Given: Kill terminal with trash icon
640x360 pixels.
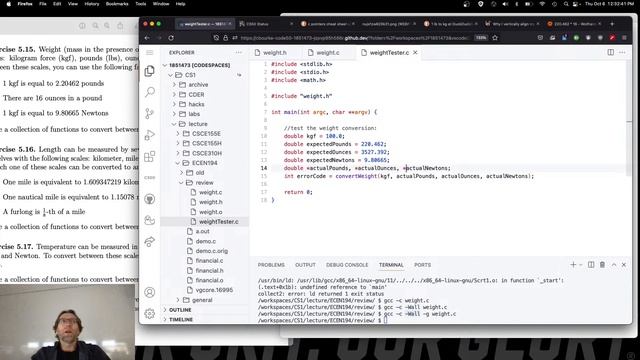Looking at the screenshot, I should pyautogui.click(x=602, y=265).
